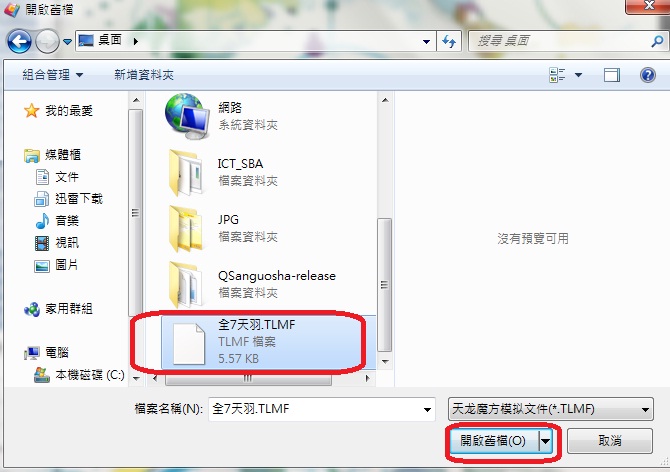
Task: Expand the 開啟舊檔 button dropdown arrow
Action: coord(546,441)
